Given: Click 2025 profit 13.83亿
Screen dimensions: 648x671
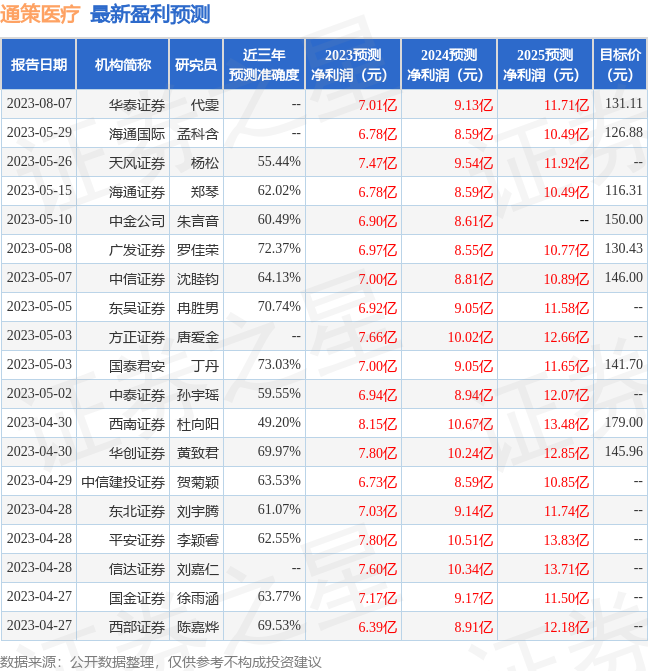Looking at the screenshot, I should click(566, 540).
